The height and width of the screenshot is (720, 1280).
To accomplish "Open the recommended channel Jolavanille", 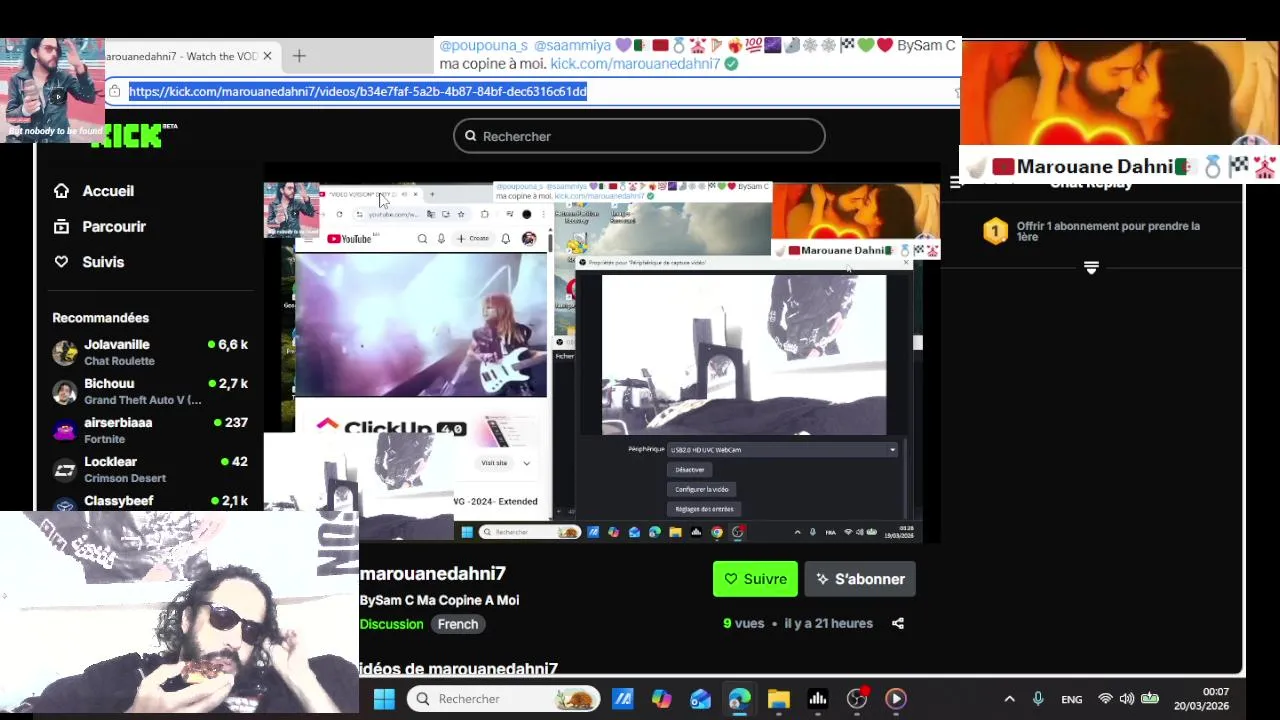I will [x=150, y=352].
